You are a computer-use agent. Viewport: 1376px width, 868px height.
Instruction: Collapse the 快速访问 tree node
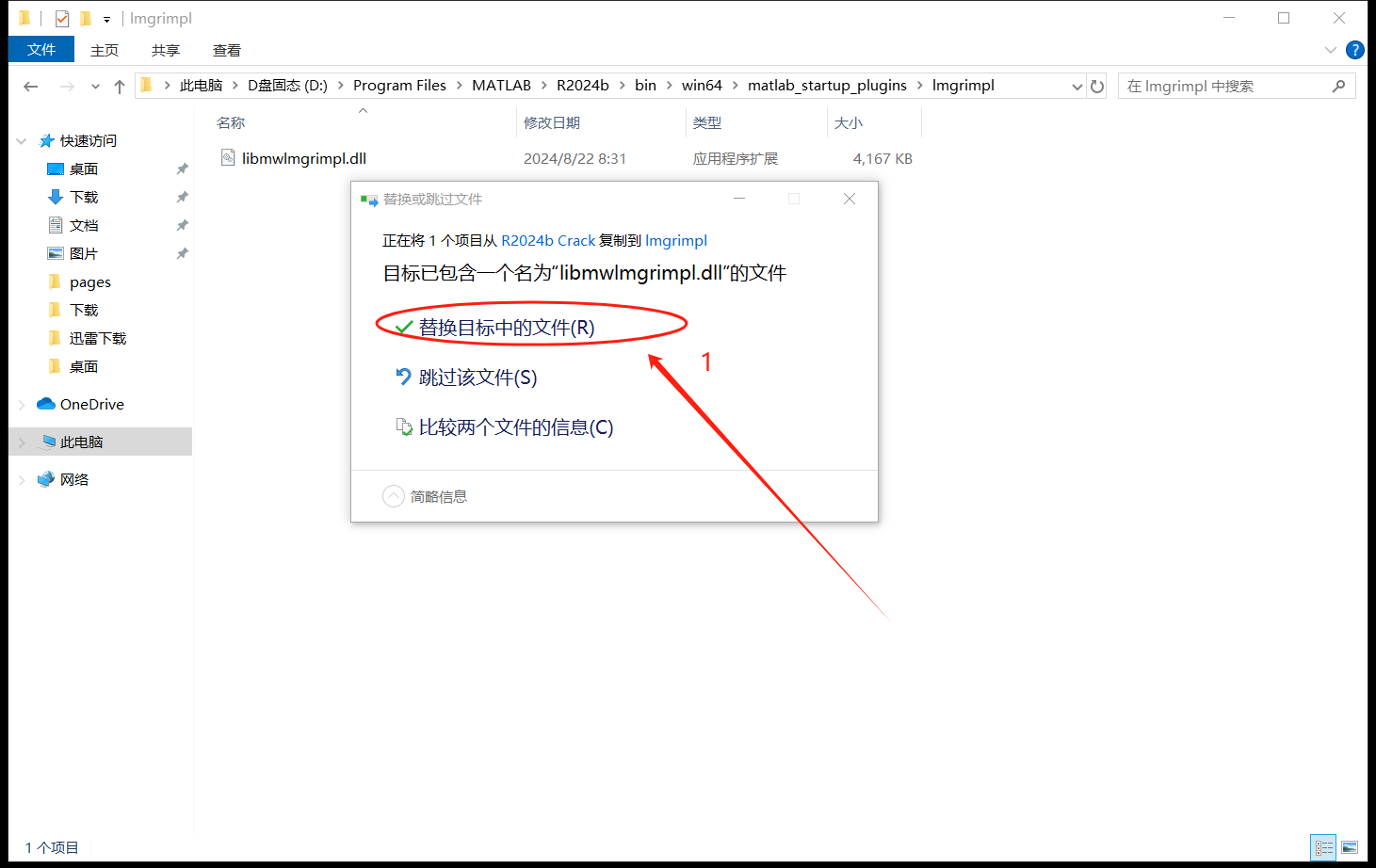(22, 141)
